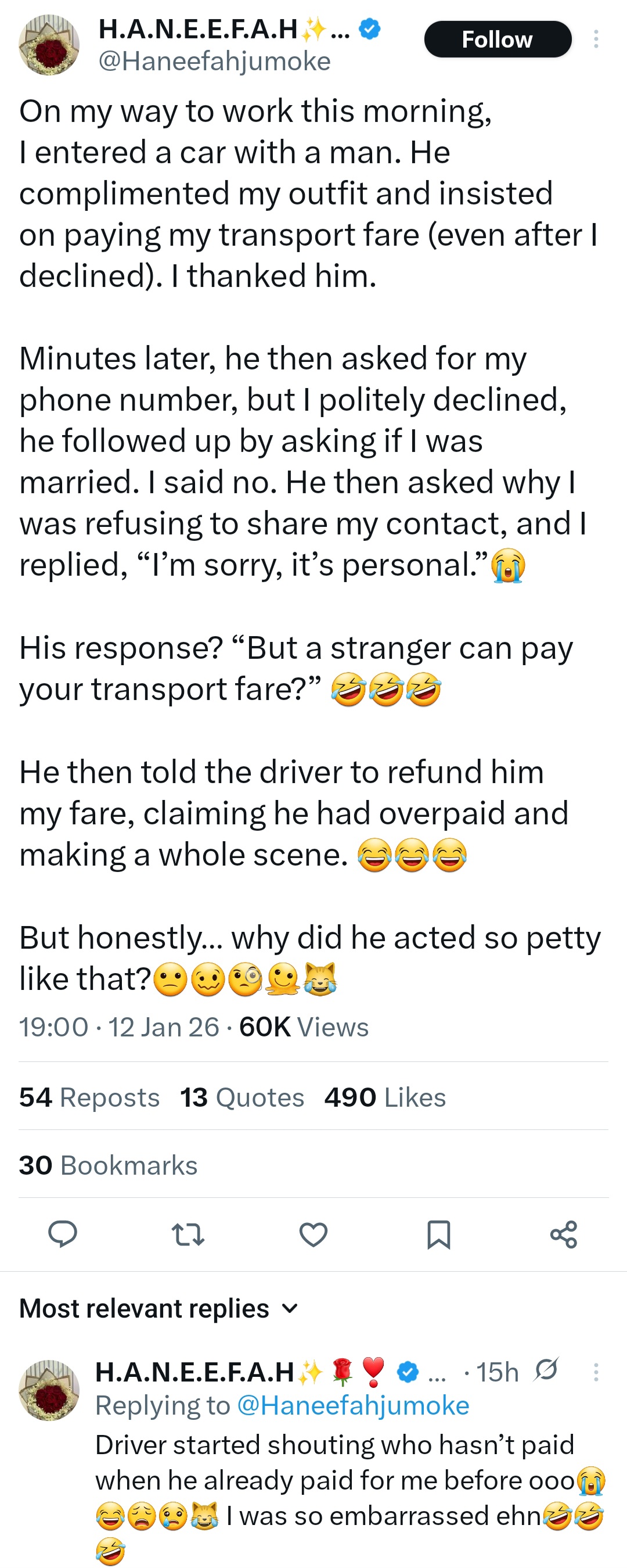Click the blue verified badge beside H.A.N.E.E.F.A.H

pyautogui.click(x=370, y=28)
